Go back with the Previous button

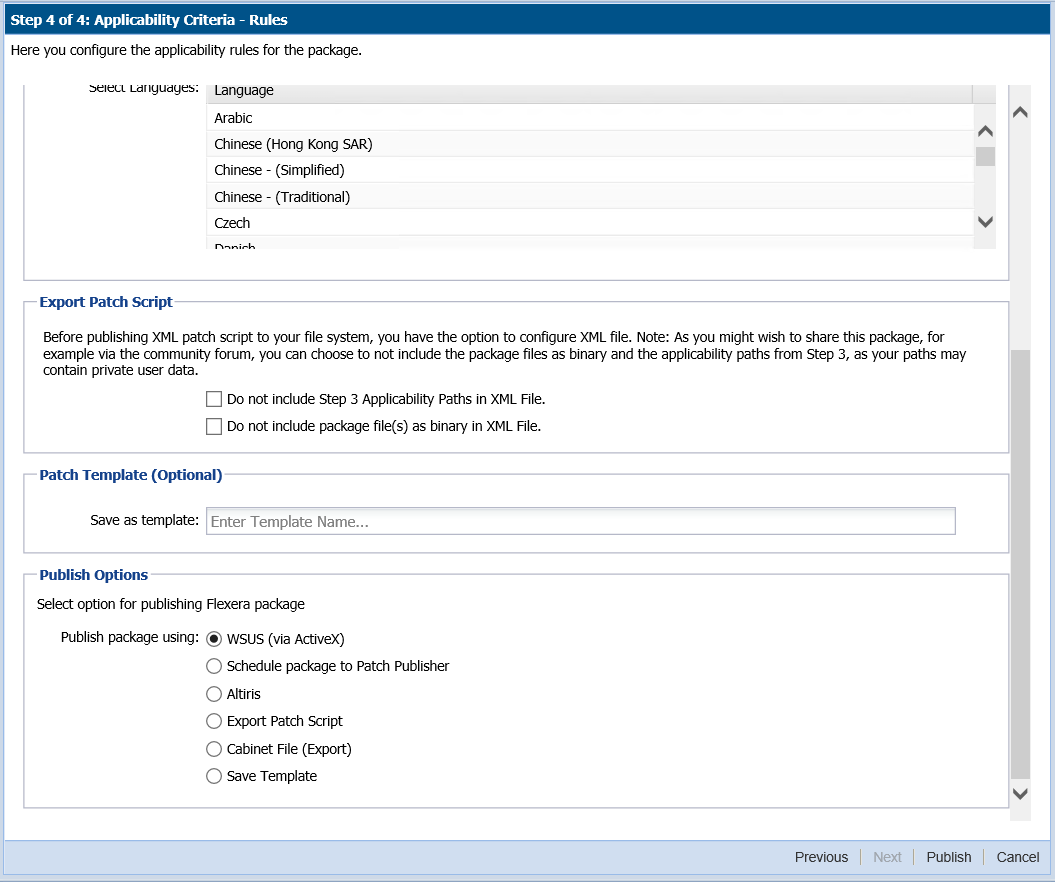pyautogui.click(x=821, y=857)
